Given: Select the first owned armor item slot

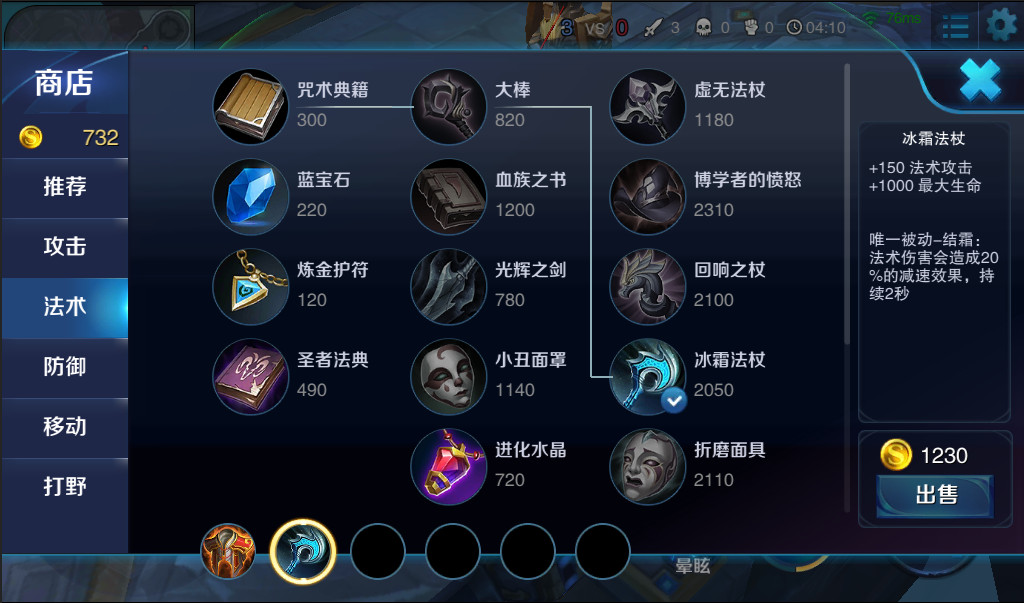Looking at the screenshot, I should (228, 551).
